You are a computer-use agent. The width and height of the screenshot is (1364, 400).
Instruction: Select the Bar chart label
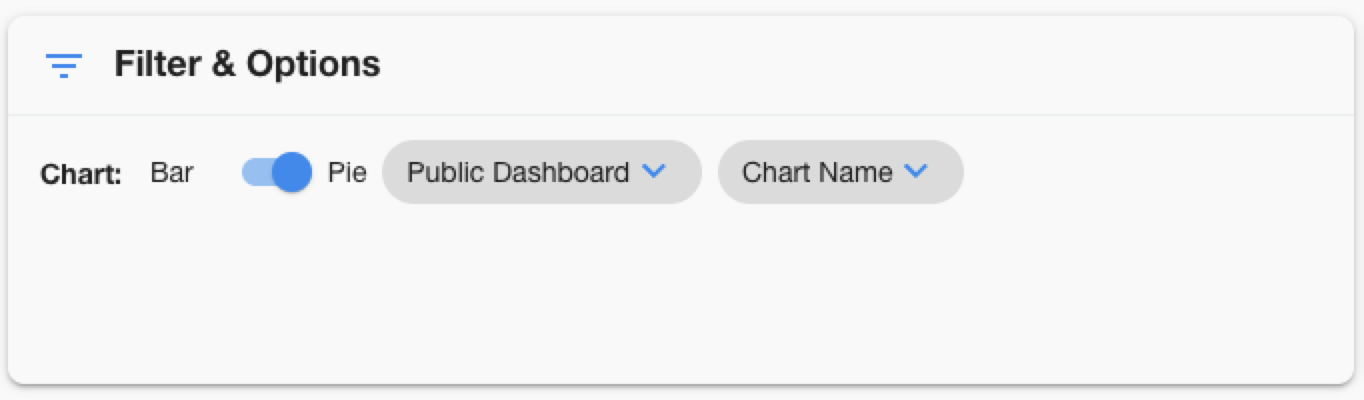click(x=172, y=172)
